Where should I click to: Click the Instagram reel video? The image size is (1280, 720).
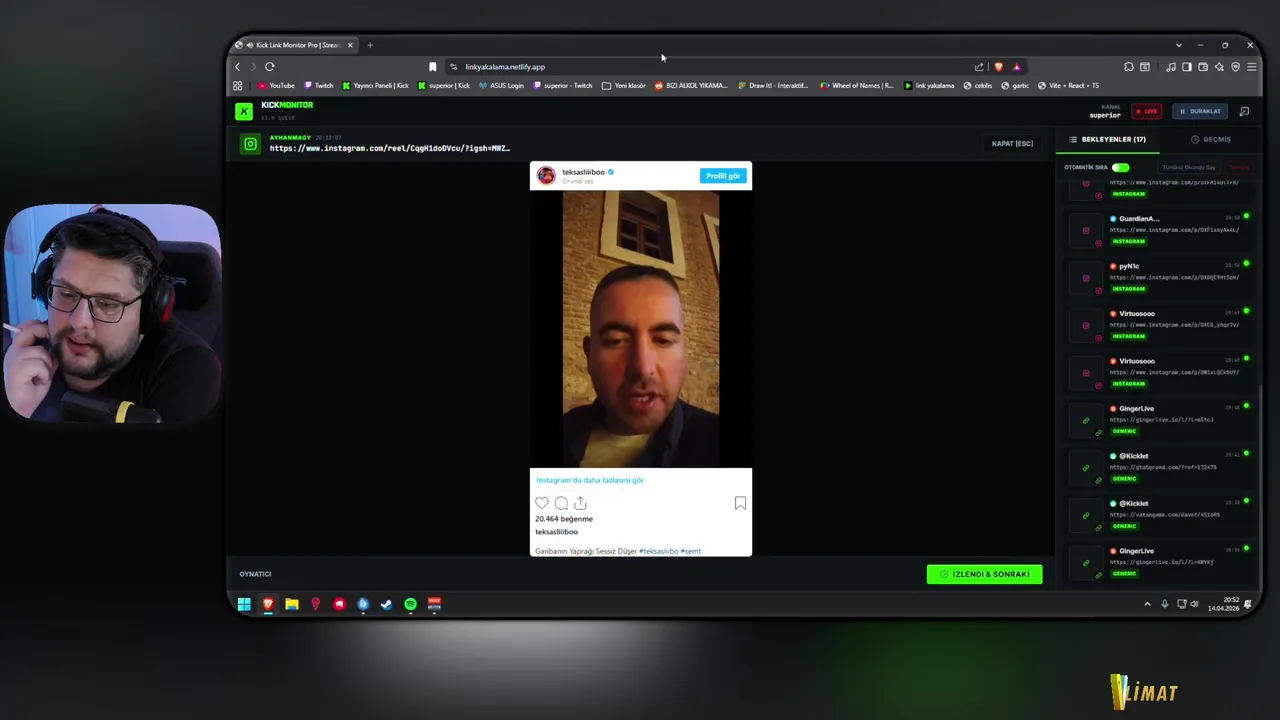coord(640,329)
